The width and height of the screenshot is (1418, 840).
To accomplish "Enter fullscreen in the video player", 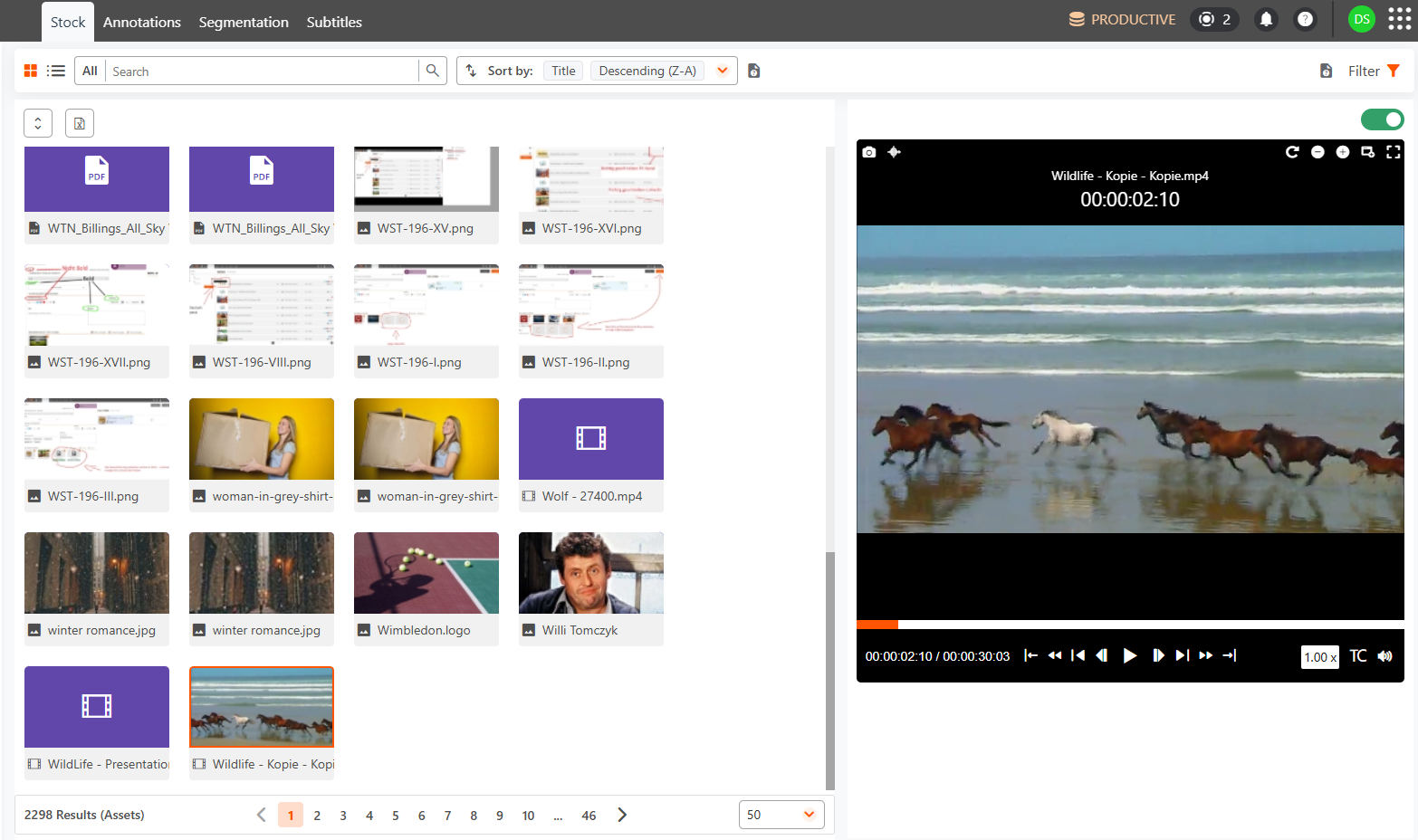I will click(x=1394, y=152).
